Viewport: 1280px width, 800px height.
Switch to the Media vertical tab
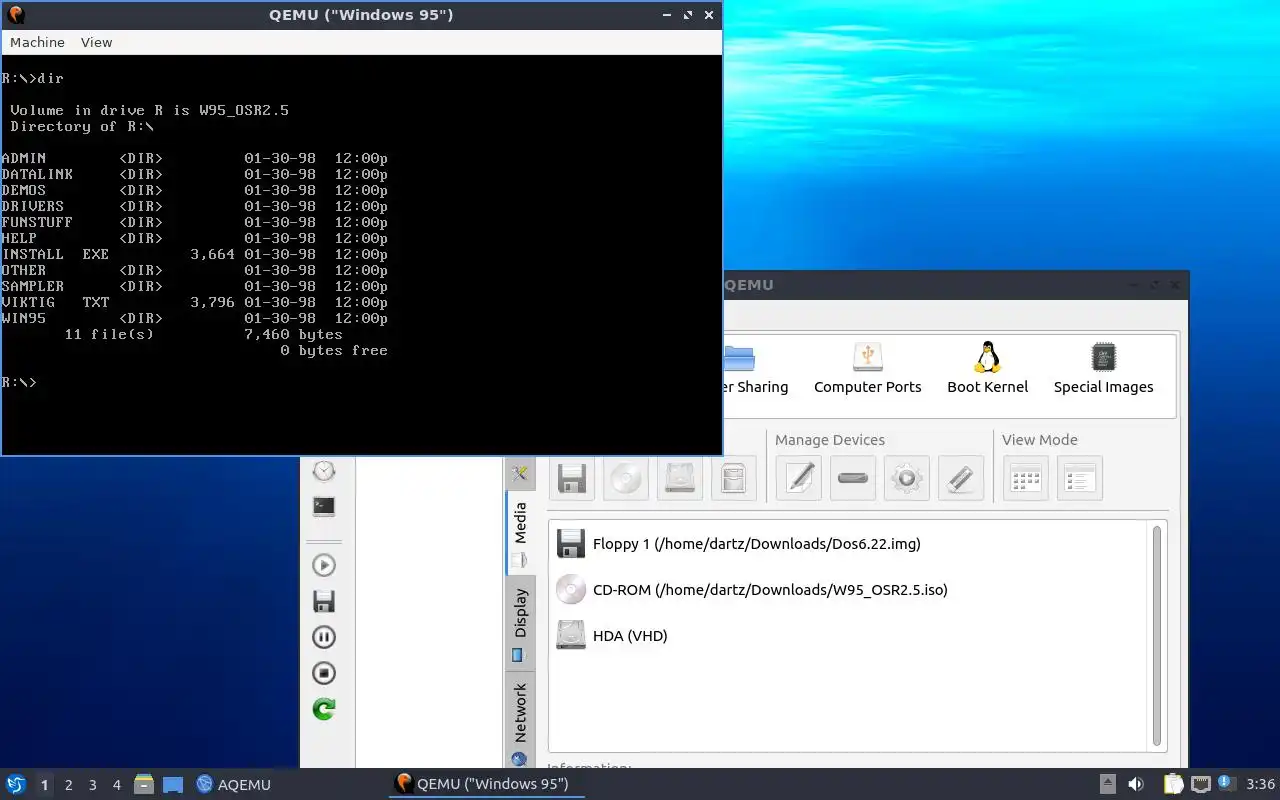520,533
